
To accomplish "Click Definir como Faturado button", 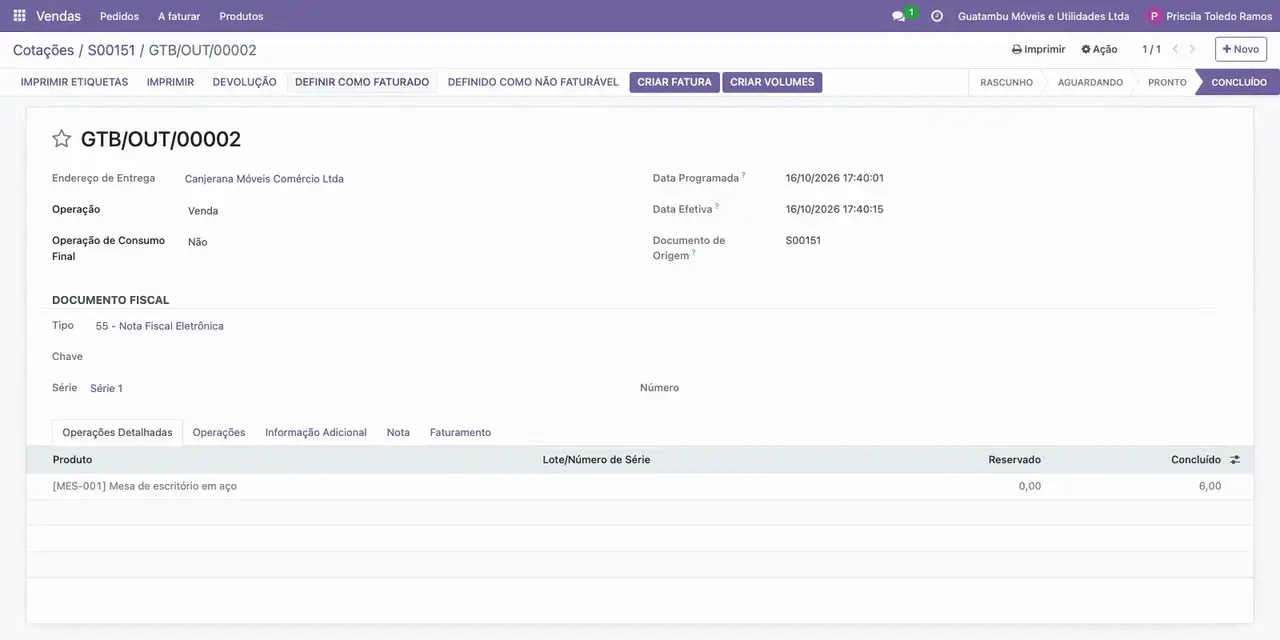I will coord(362,82).
